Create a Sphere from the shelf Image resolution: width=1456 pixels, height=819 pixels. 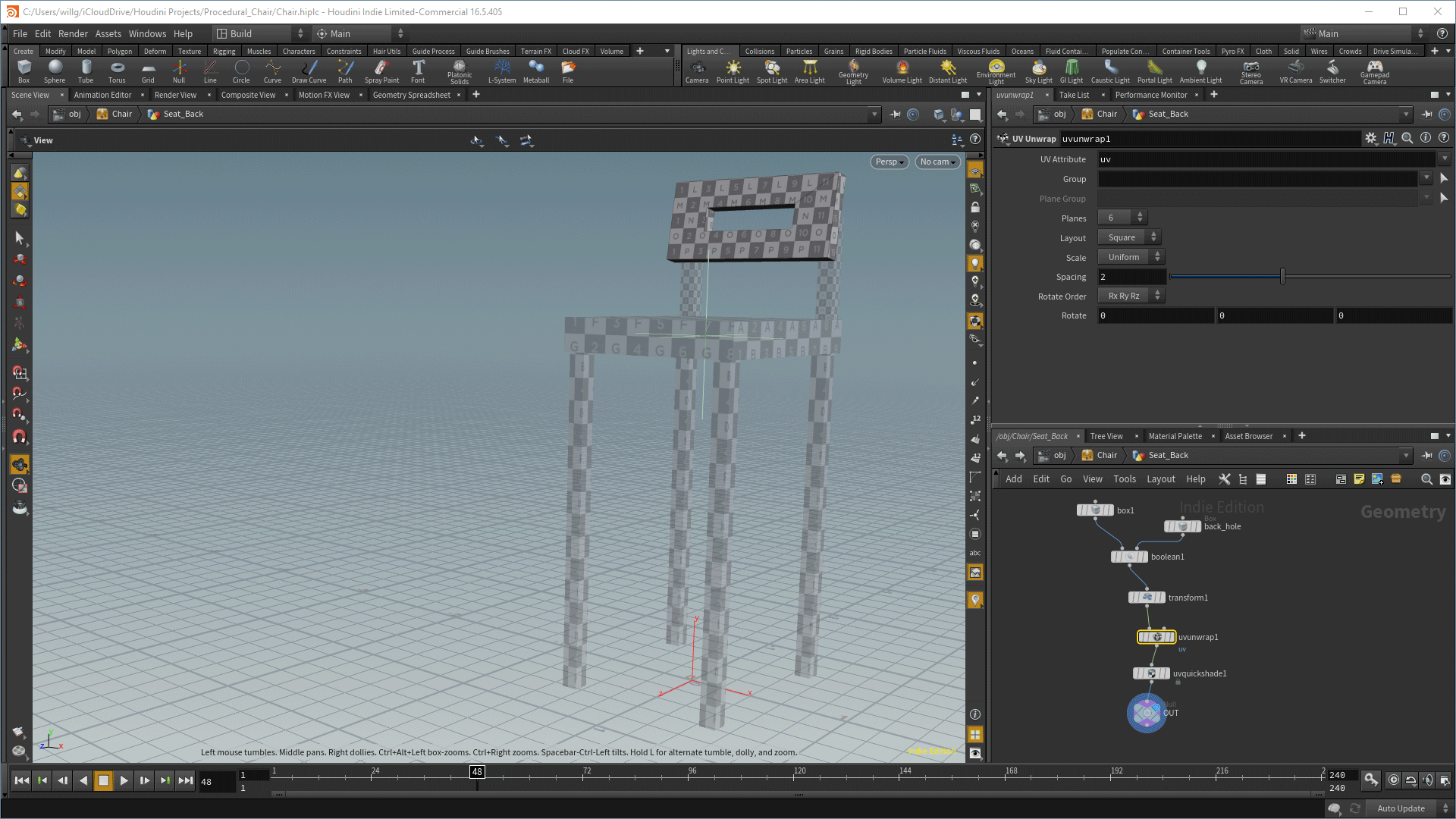55,71
